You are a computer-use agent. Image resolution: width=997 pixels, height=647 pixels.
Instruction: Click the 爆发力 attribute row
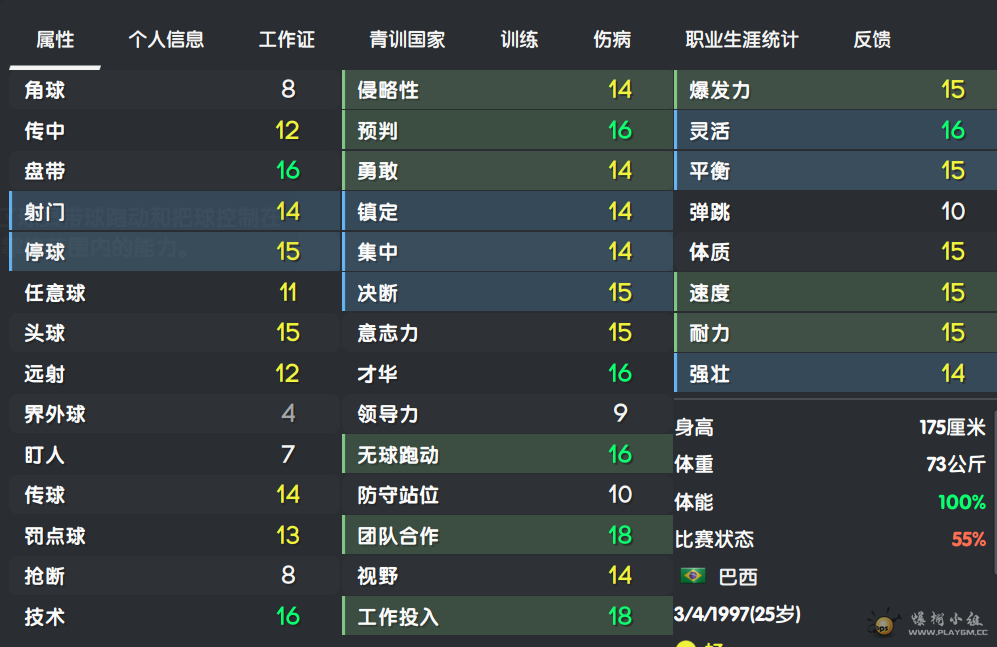835,90
